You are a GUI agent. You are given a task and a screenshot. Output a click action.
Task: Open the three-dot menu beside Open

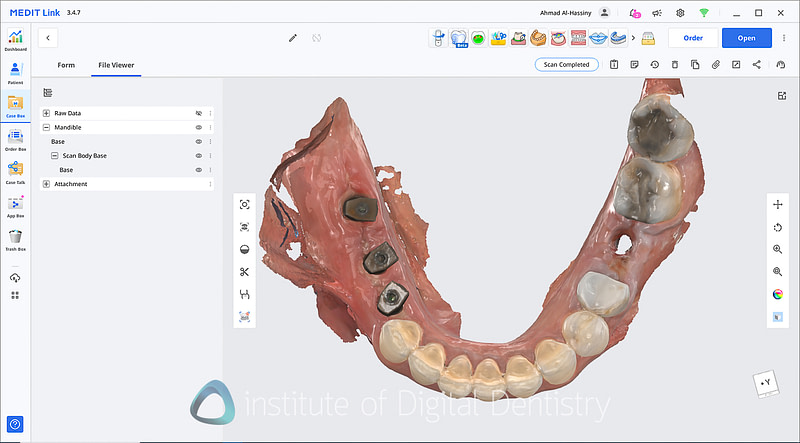(784, 38)
